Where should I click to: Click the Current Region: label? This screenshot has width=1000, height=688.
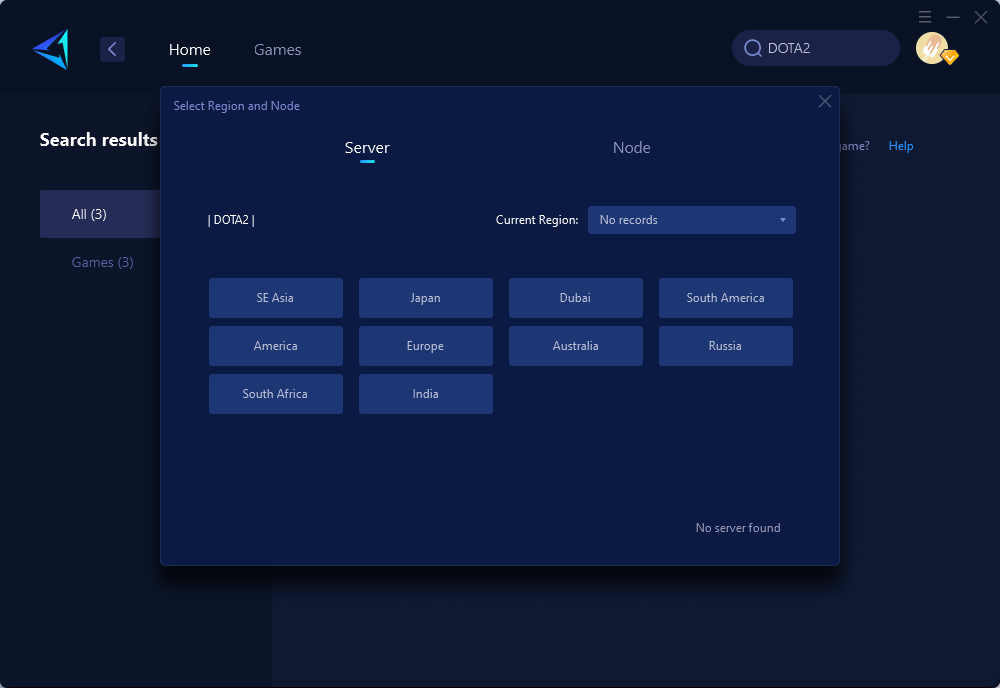(x=537, y=220)
